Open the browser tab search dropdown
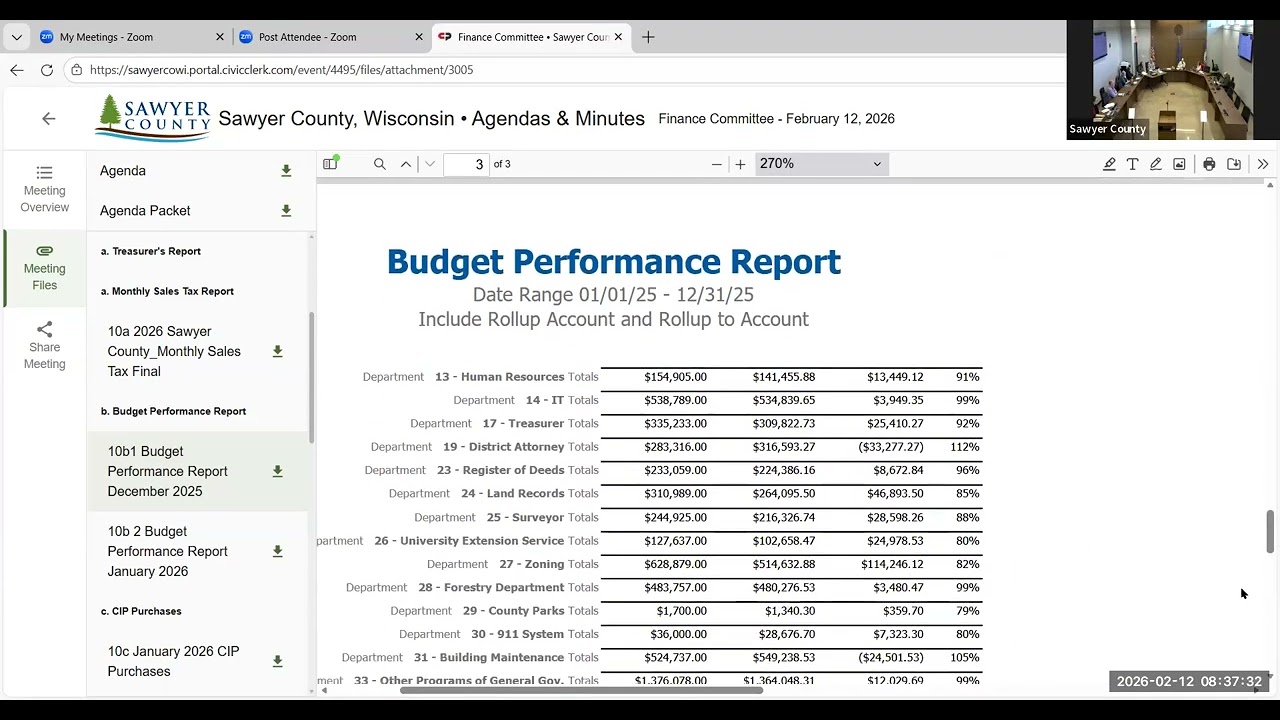The image size is (1280, 720). click(17, 37)
